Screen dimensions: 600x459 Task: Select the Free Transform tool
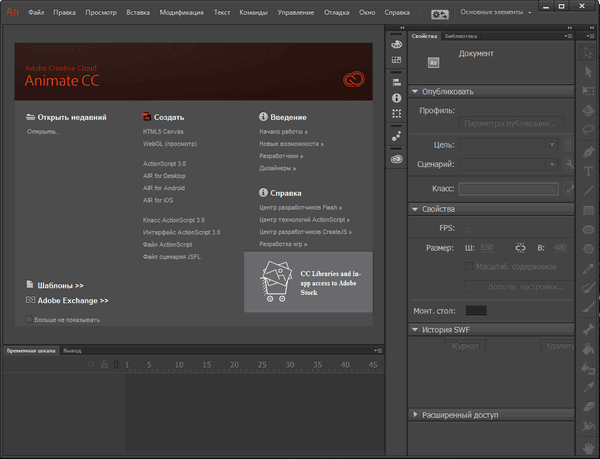[588, 91]
